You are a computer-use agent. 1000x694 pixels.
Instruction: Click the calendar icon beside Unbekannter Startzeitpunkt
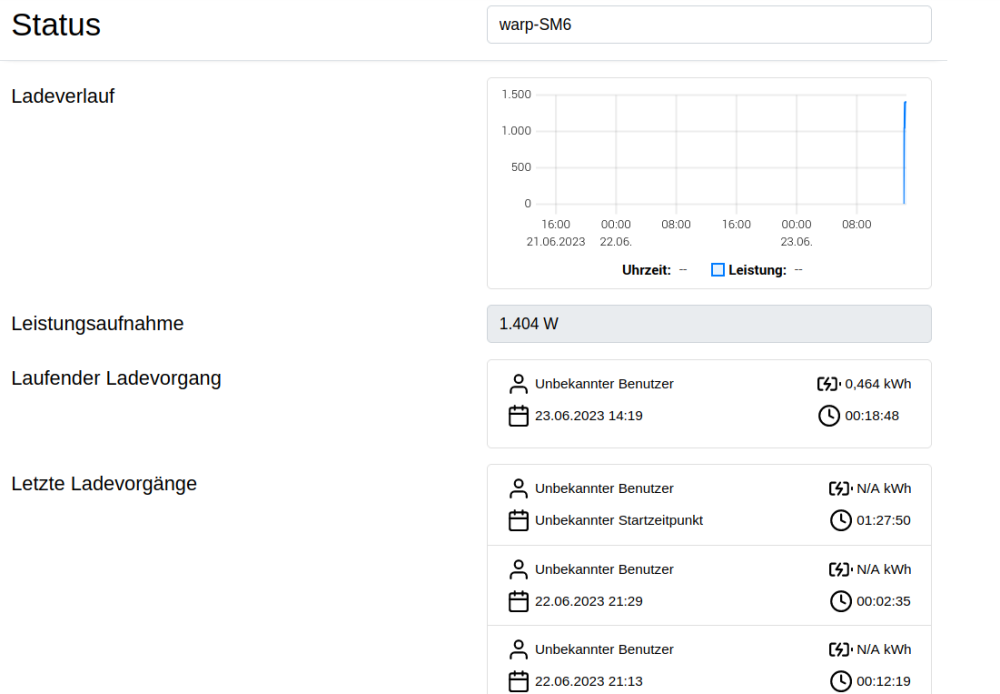518,521
